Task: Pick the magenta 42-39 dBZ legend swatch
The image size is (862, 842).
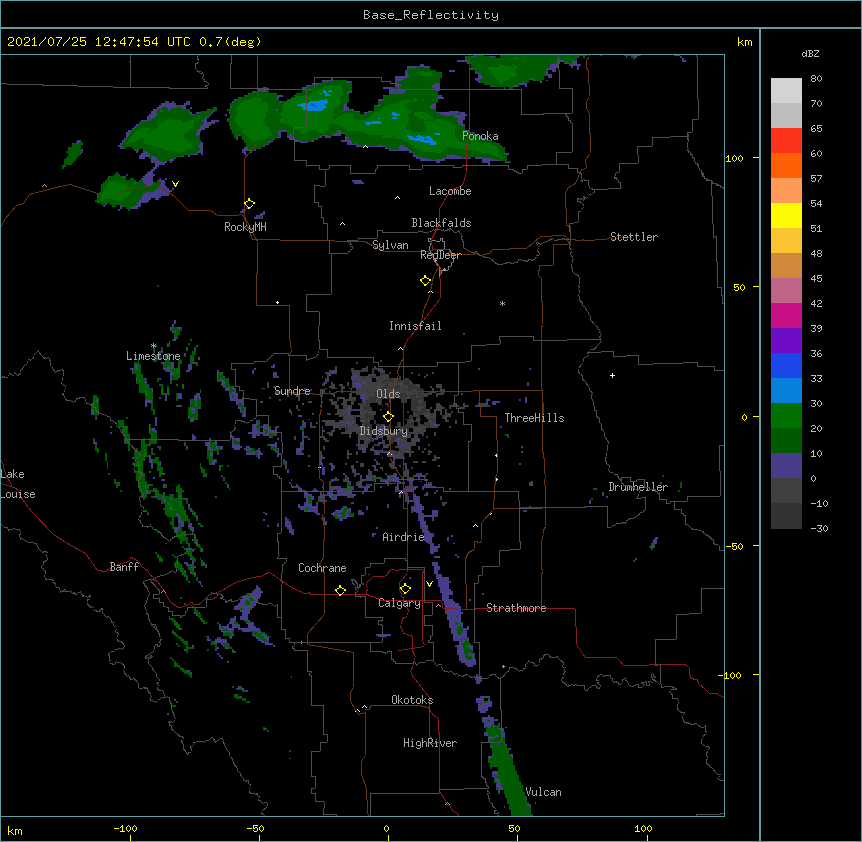Action: point(786,315)
